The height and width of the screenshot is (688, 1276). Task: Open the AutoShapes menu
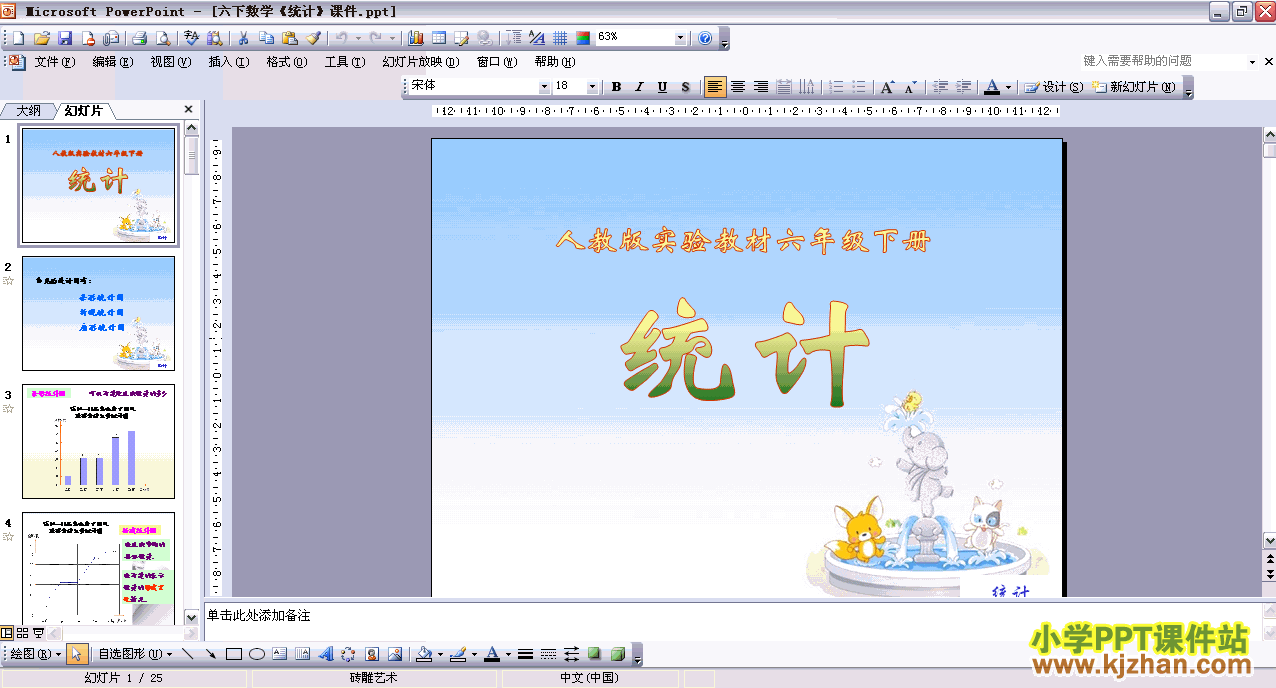click(134, 654)
